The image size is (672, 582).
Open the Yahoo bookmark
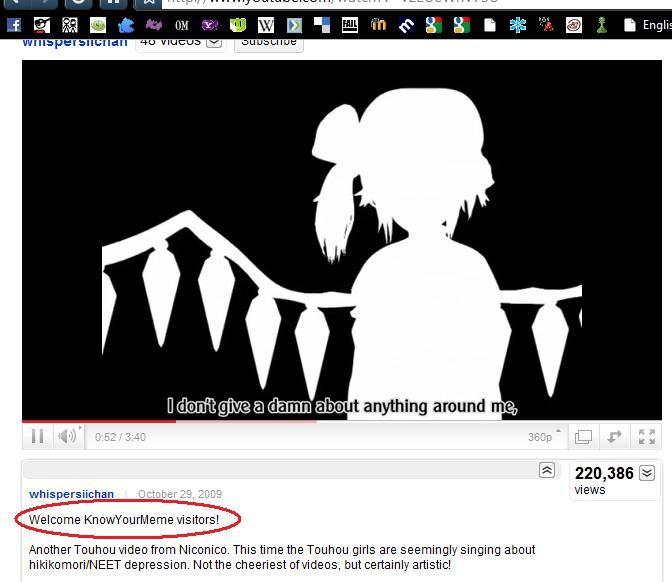(x=210, y=25)
